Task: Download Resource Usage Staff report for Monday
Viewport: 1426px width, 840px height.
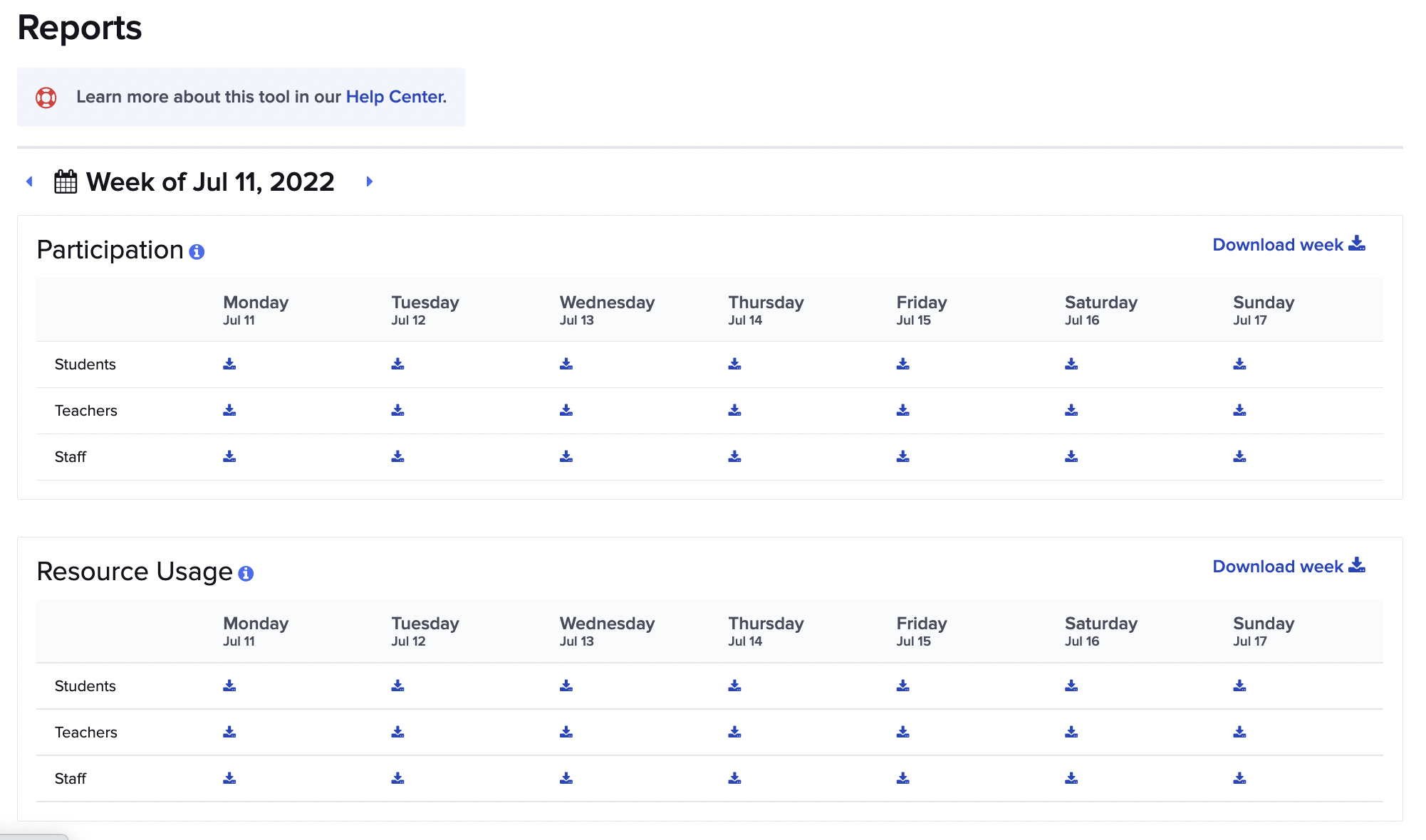Action: pyautogui.click(x=229, y=778)
